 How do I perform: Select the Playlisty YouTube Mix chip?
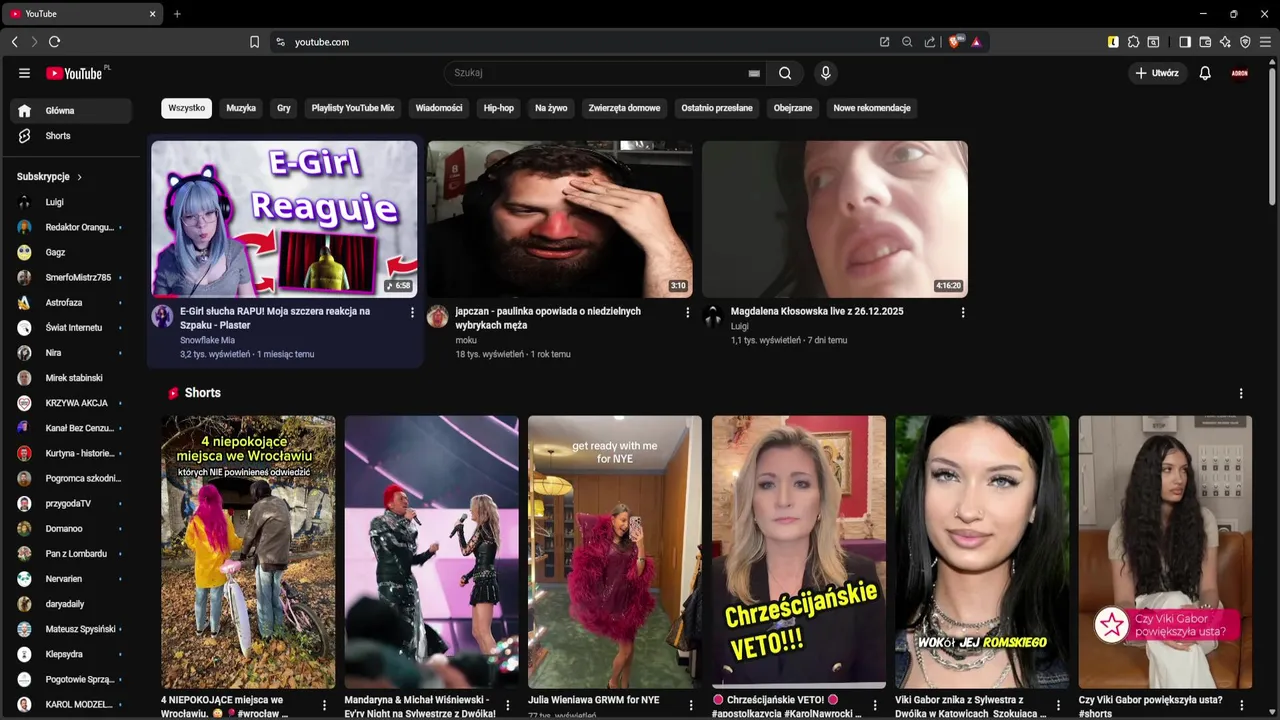coord(353,108)
